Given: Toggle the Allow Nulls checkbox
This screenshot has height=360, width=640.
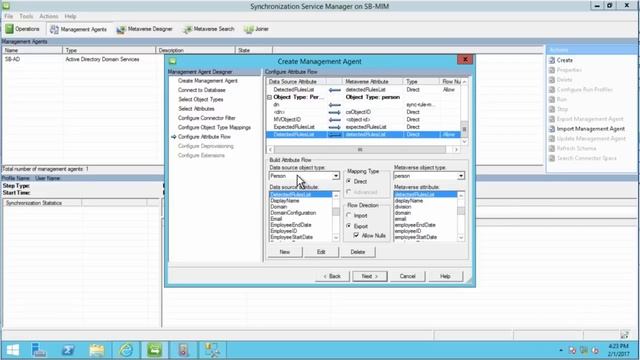Looking at the screenshot, I should [356, 236].
